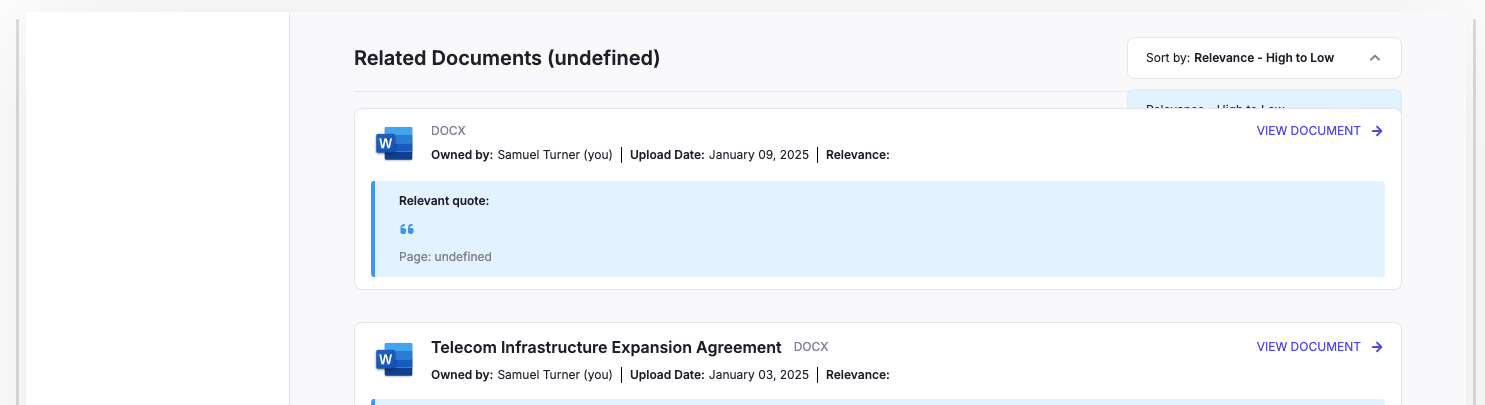The width and height of the screenshot is (1485, 405).
Task: Click the Page: undefined text
Action: pos(445,257)
